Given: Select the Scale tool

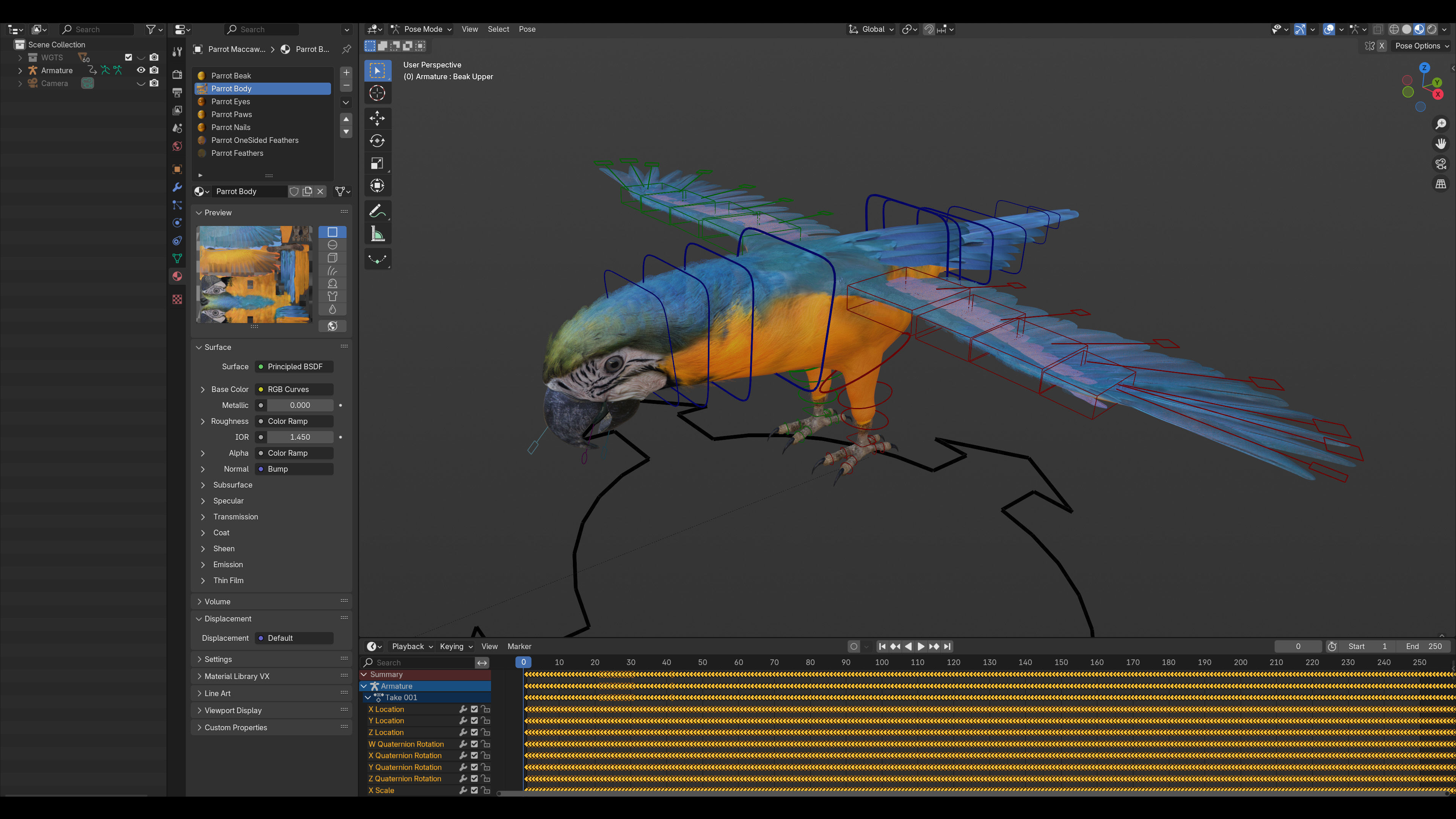Looking at the screenshot, I should 377,163.
